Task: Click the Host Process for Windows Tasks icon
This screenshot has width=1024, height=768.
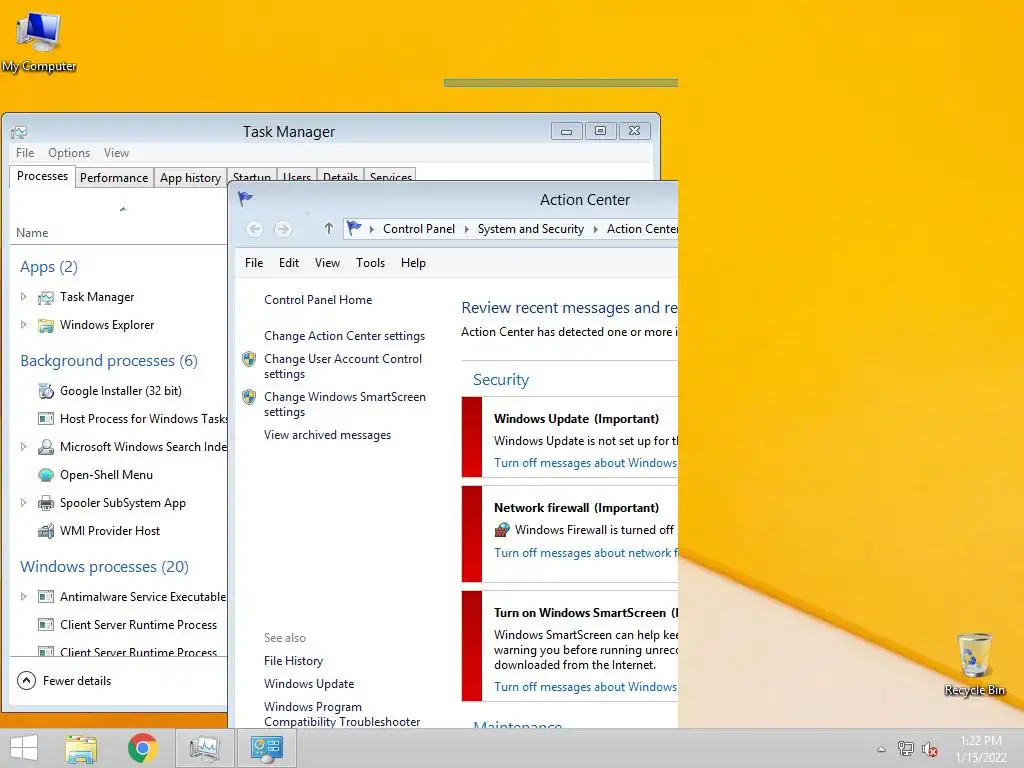Action: 46,419
